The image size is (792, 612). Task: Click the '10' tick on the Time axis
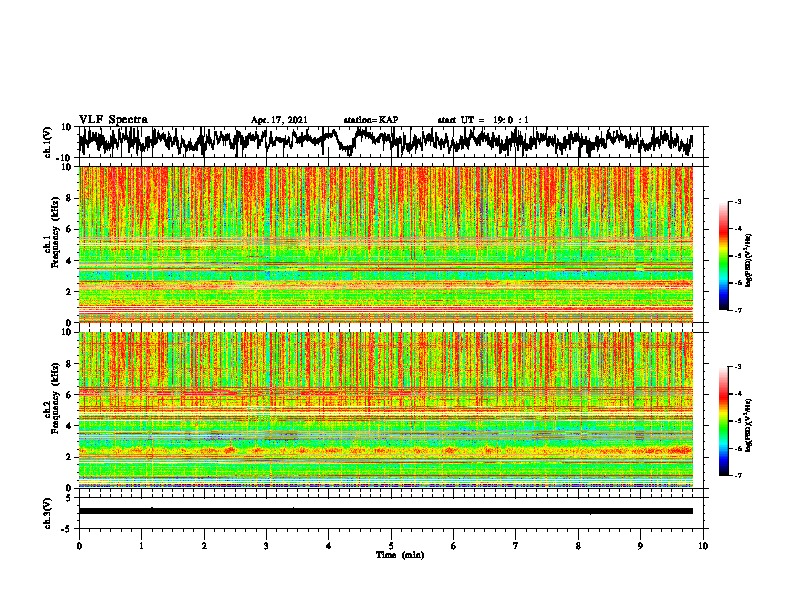[x=703, y=546]
